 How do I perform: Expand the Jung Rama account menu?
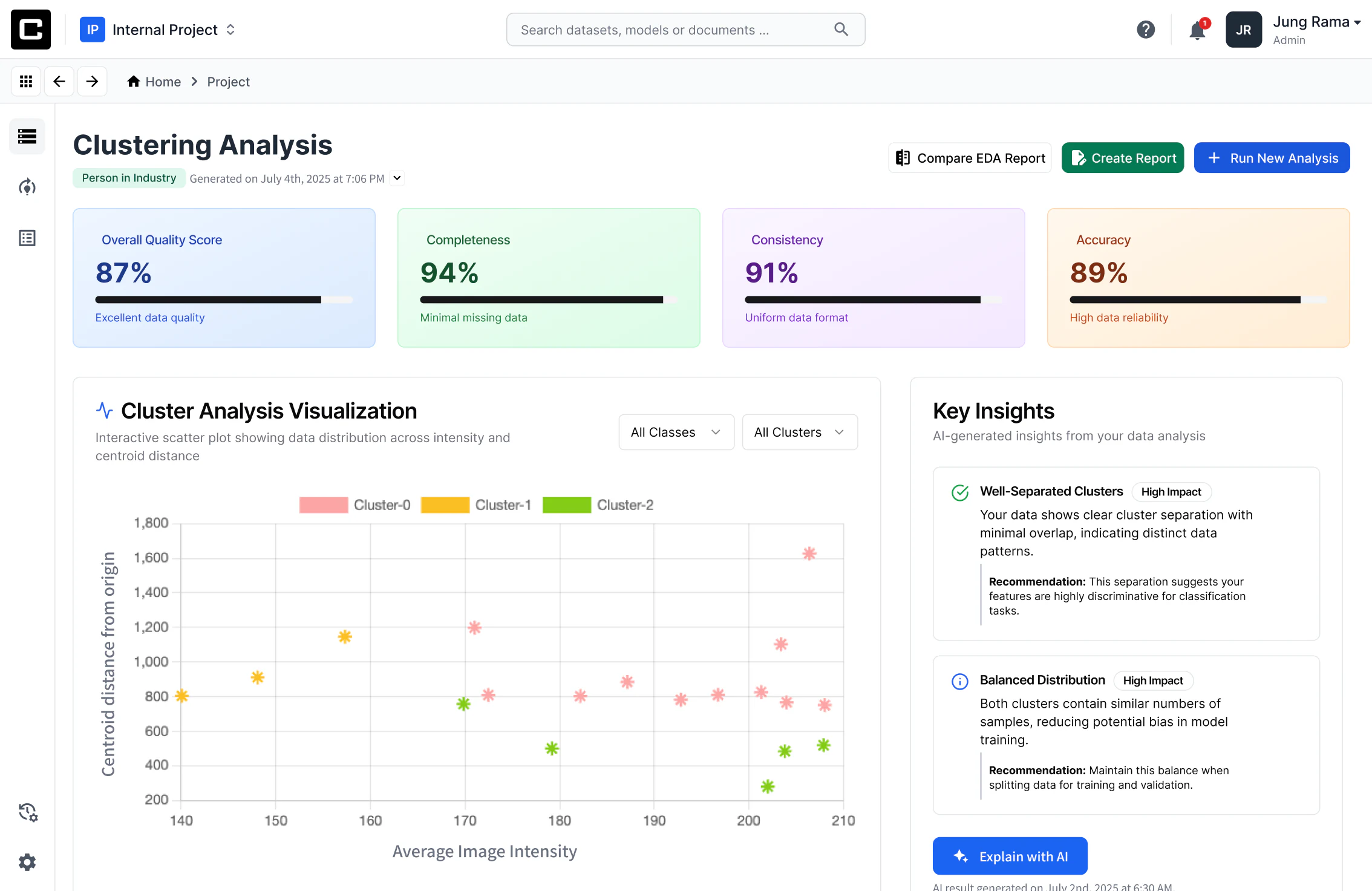tap(1317, 30)
